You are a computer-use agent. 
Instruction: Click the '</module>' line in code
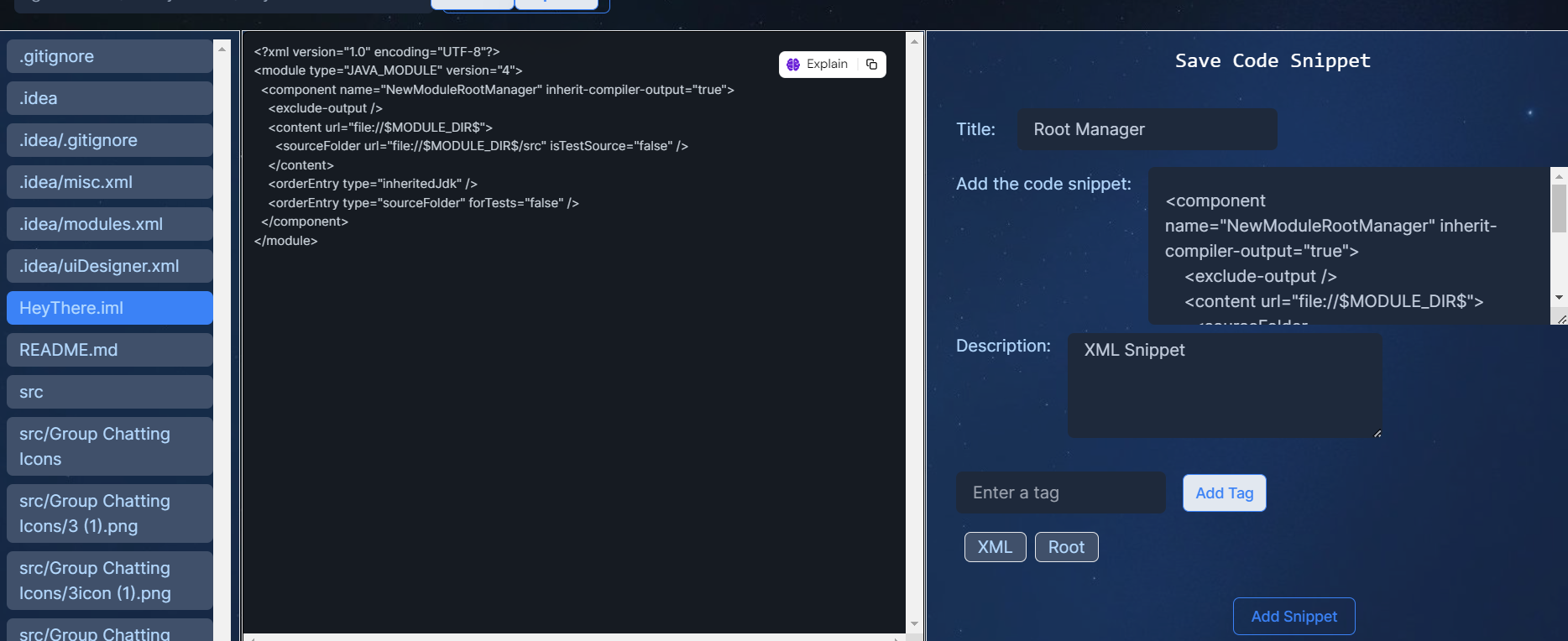[x=285, y=241]
